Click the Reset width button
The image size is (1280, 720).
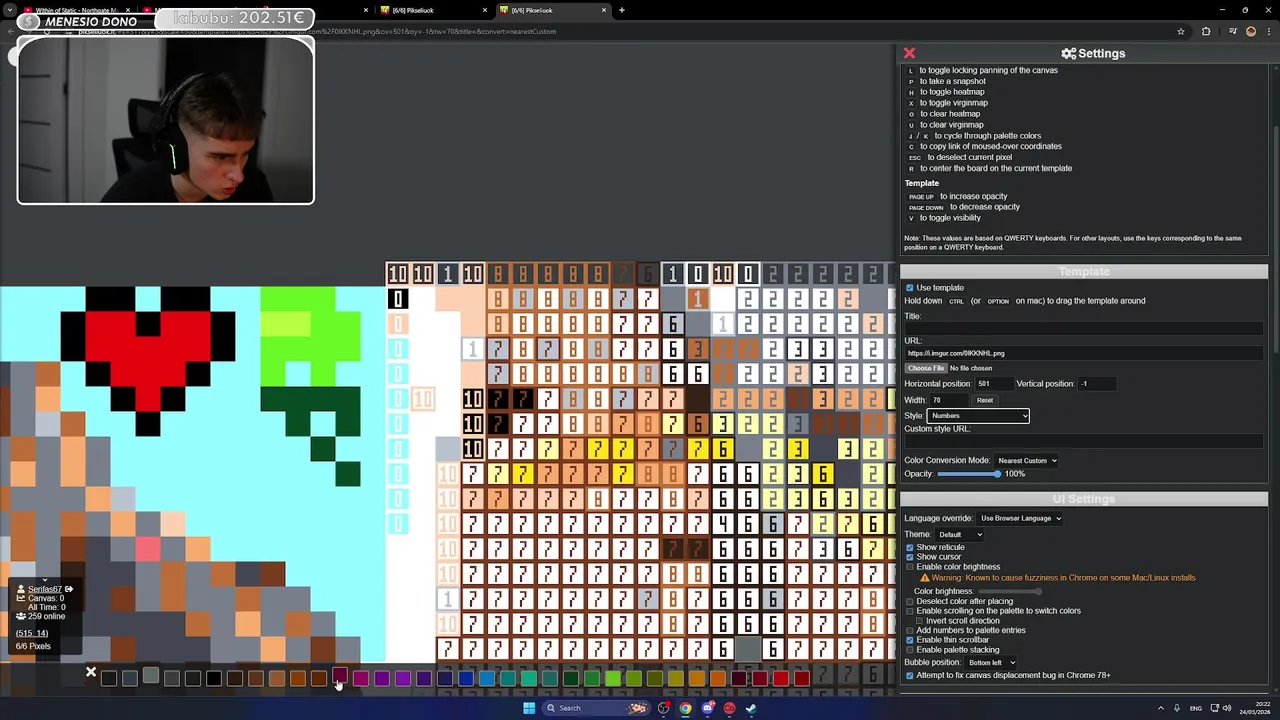(985, 400)
